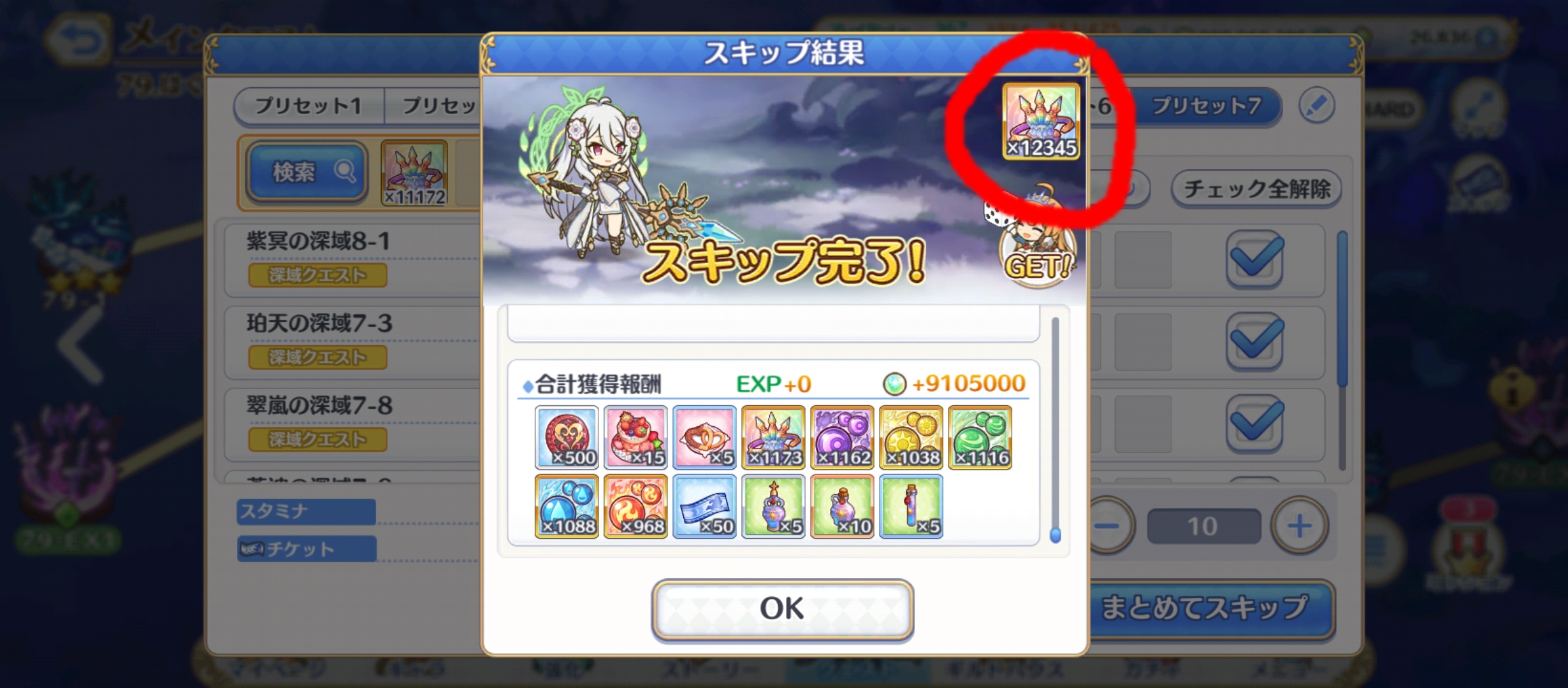Viewport: 1568px width, 688px height.
Task: Tap the x1088 blue water orb icon
Action: 567,506
